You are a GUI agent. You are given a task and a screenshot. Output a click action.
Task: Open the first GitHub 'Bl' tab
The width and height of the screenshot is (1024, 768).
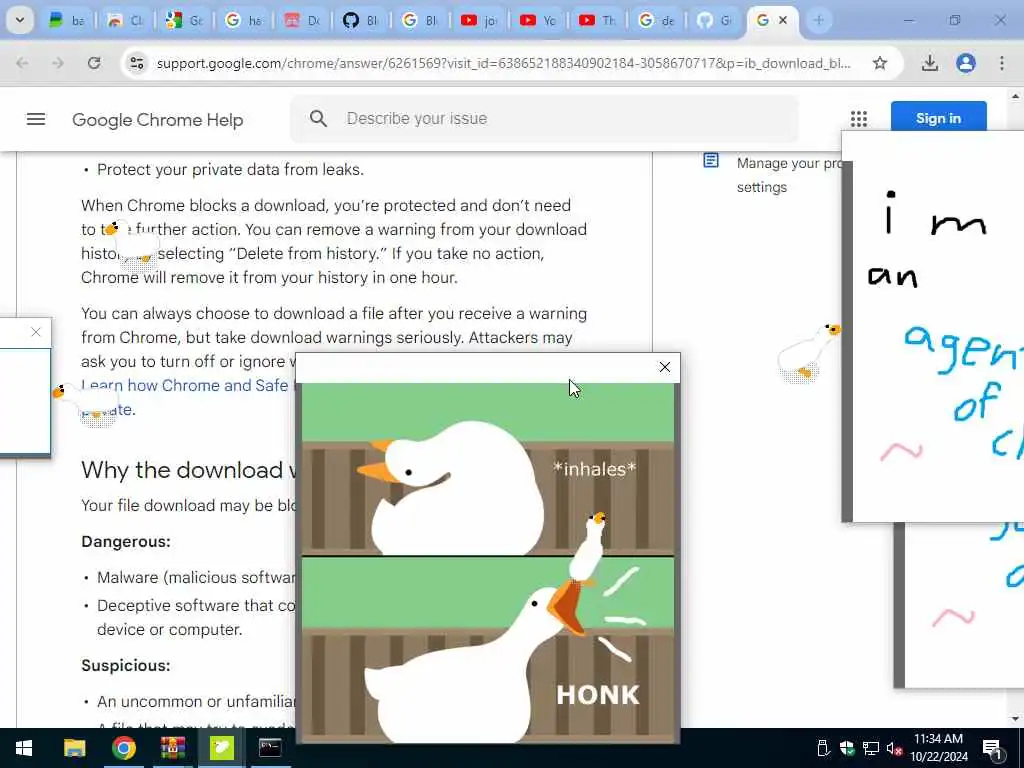(x=361, y=20)
